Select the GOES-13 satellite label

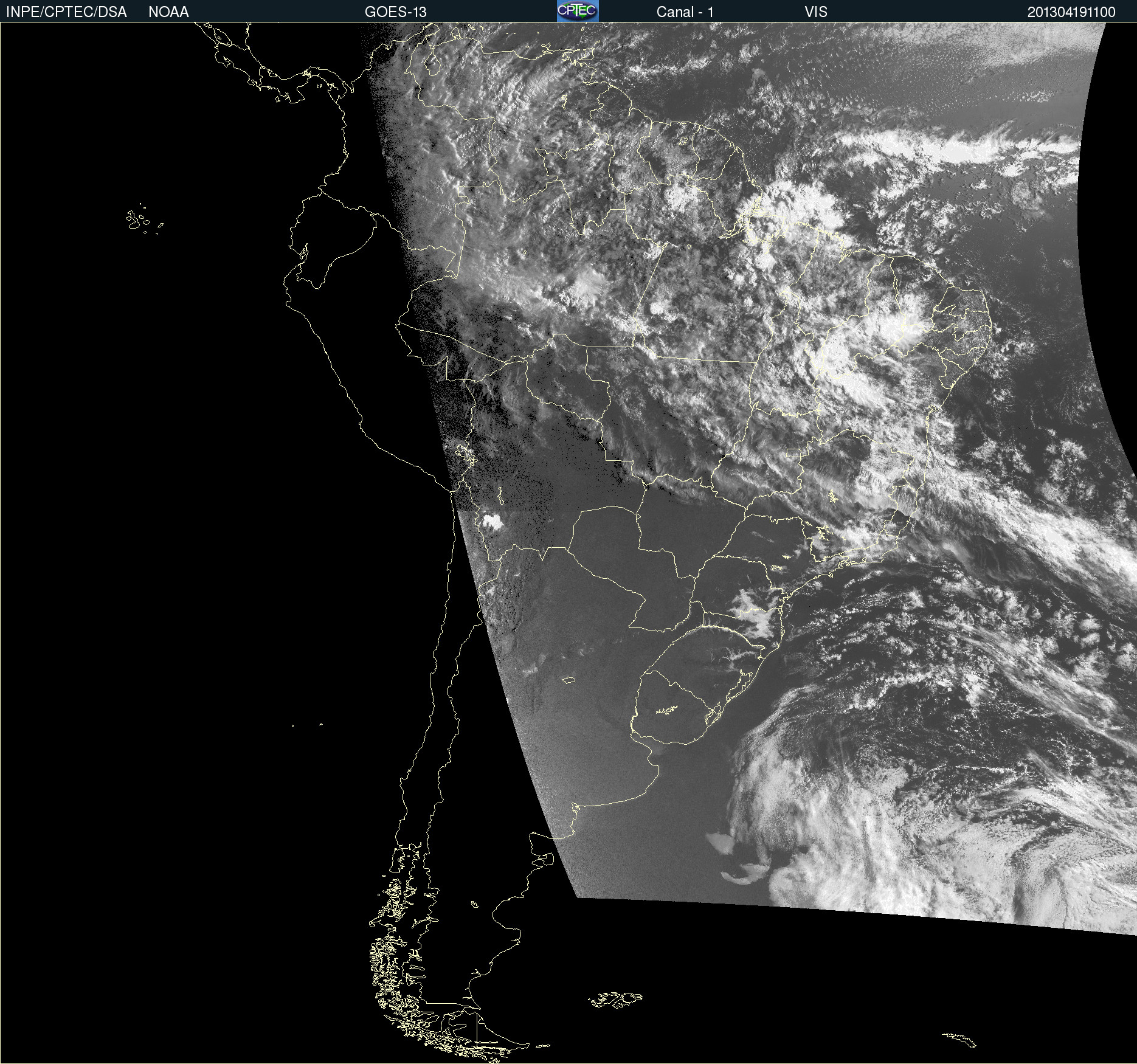396,12
